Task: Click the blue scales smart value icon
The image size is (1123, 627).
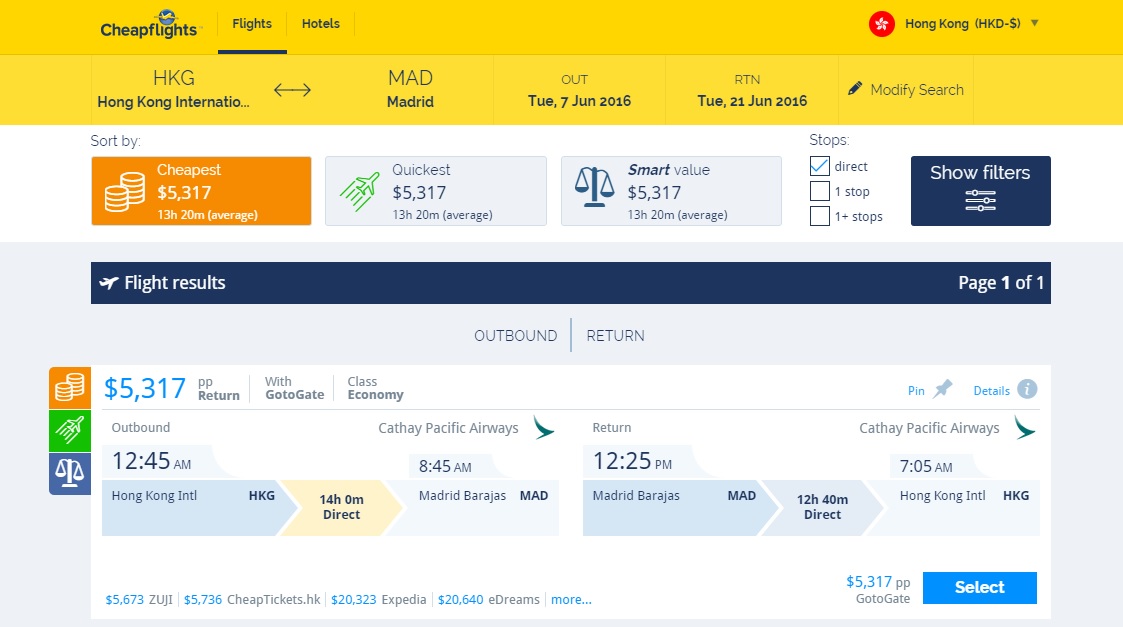Action: (69, 473)
